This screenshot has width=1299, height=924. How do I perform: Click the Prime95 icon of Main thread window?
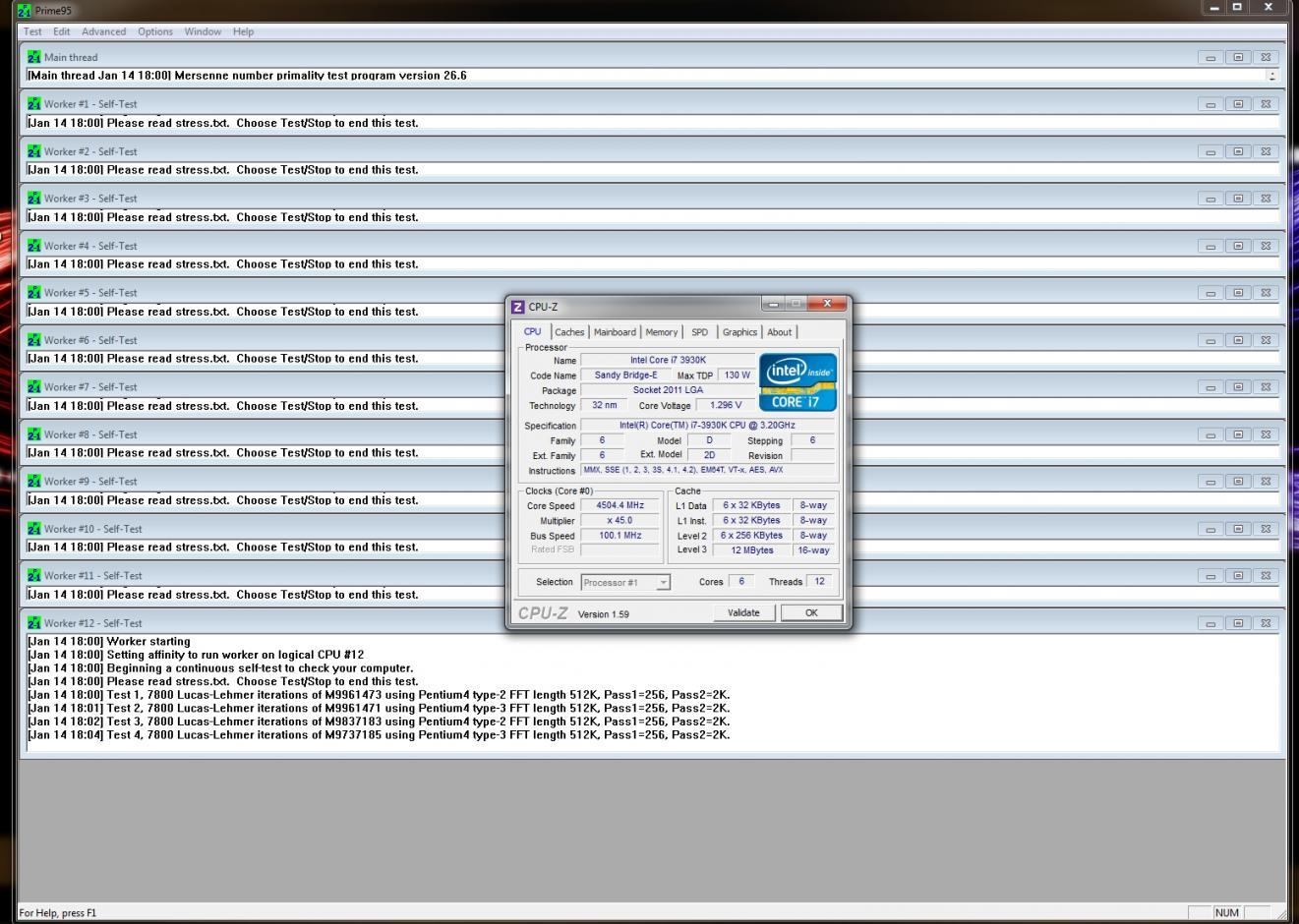click(x=34, y=57)
